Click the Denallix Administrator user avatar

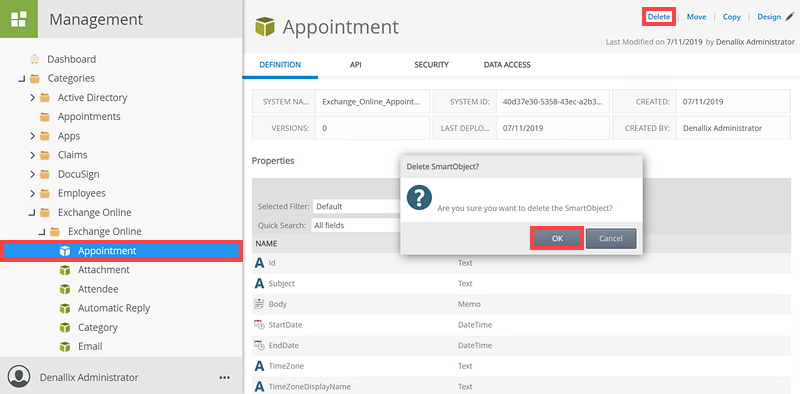19,377
